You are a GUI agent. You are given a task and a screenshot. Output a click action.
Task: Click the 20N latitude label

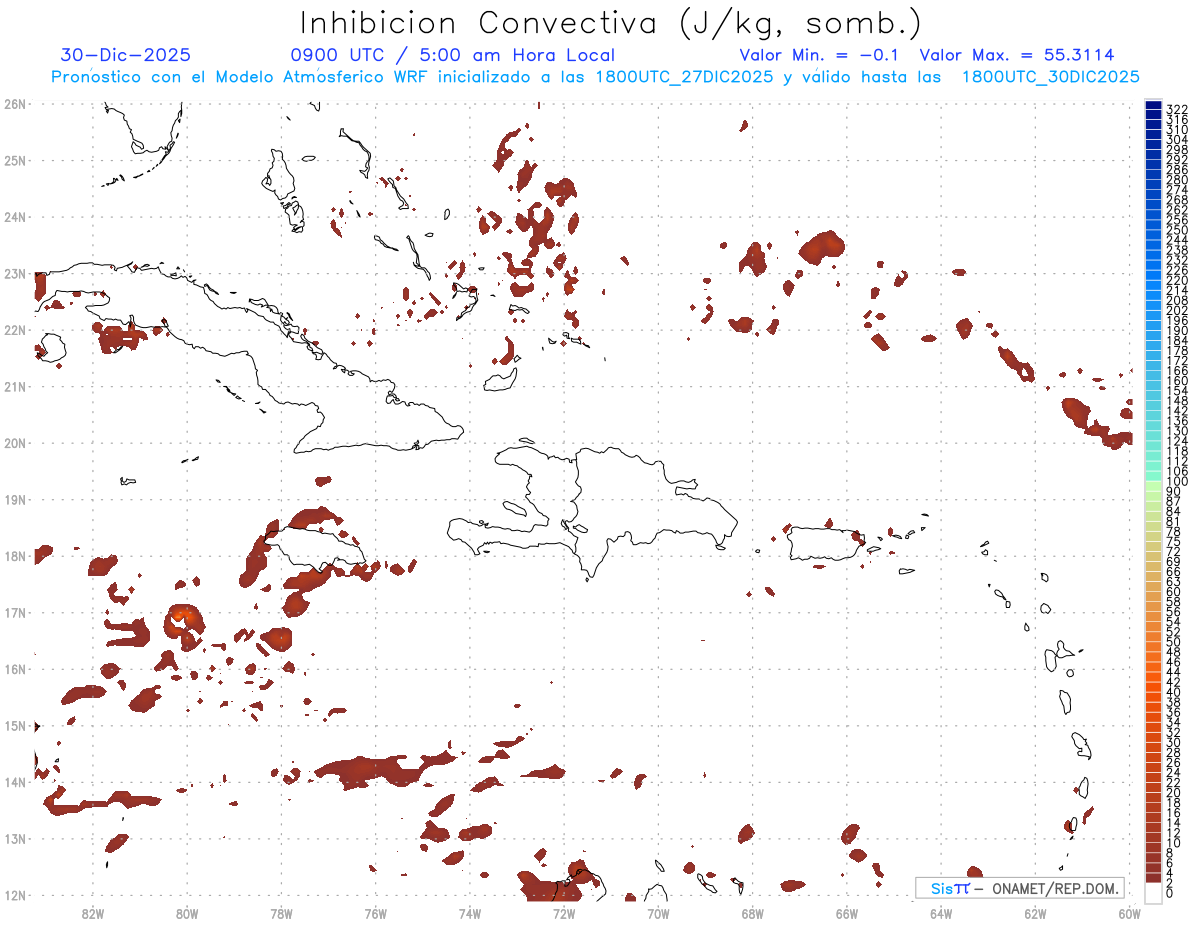[x=15, y=443]
